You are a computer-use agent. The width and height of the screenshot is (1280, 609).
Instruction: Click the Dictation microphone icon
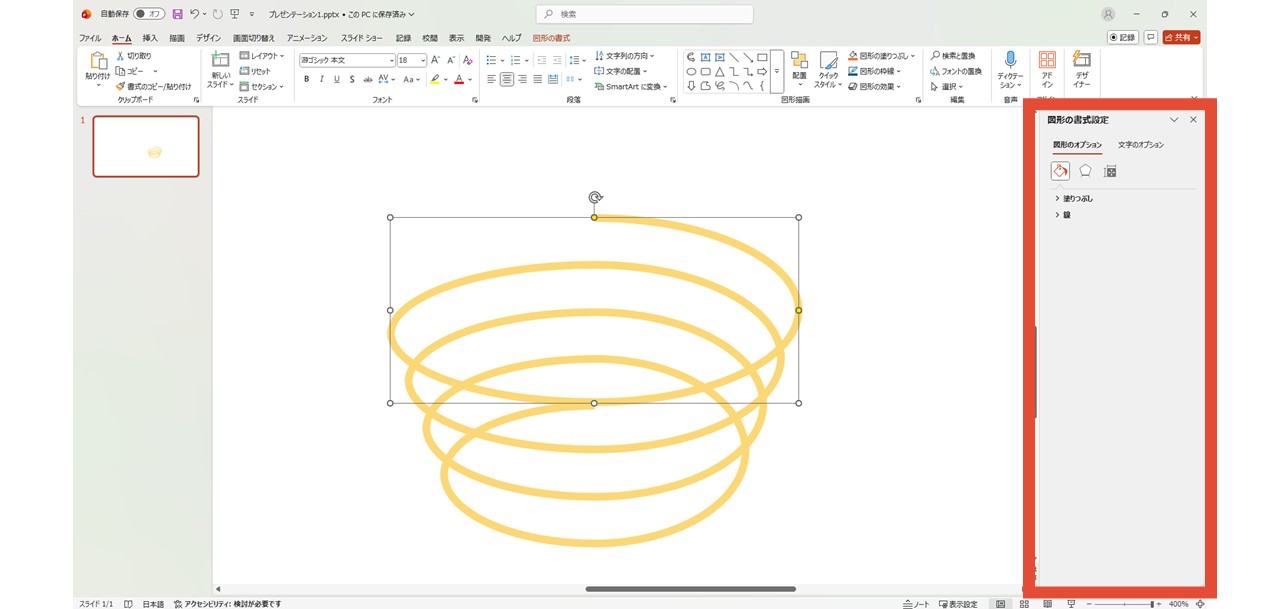[x=1010, y=62]
